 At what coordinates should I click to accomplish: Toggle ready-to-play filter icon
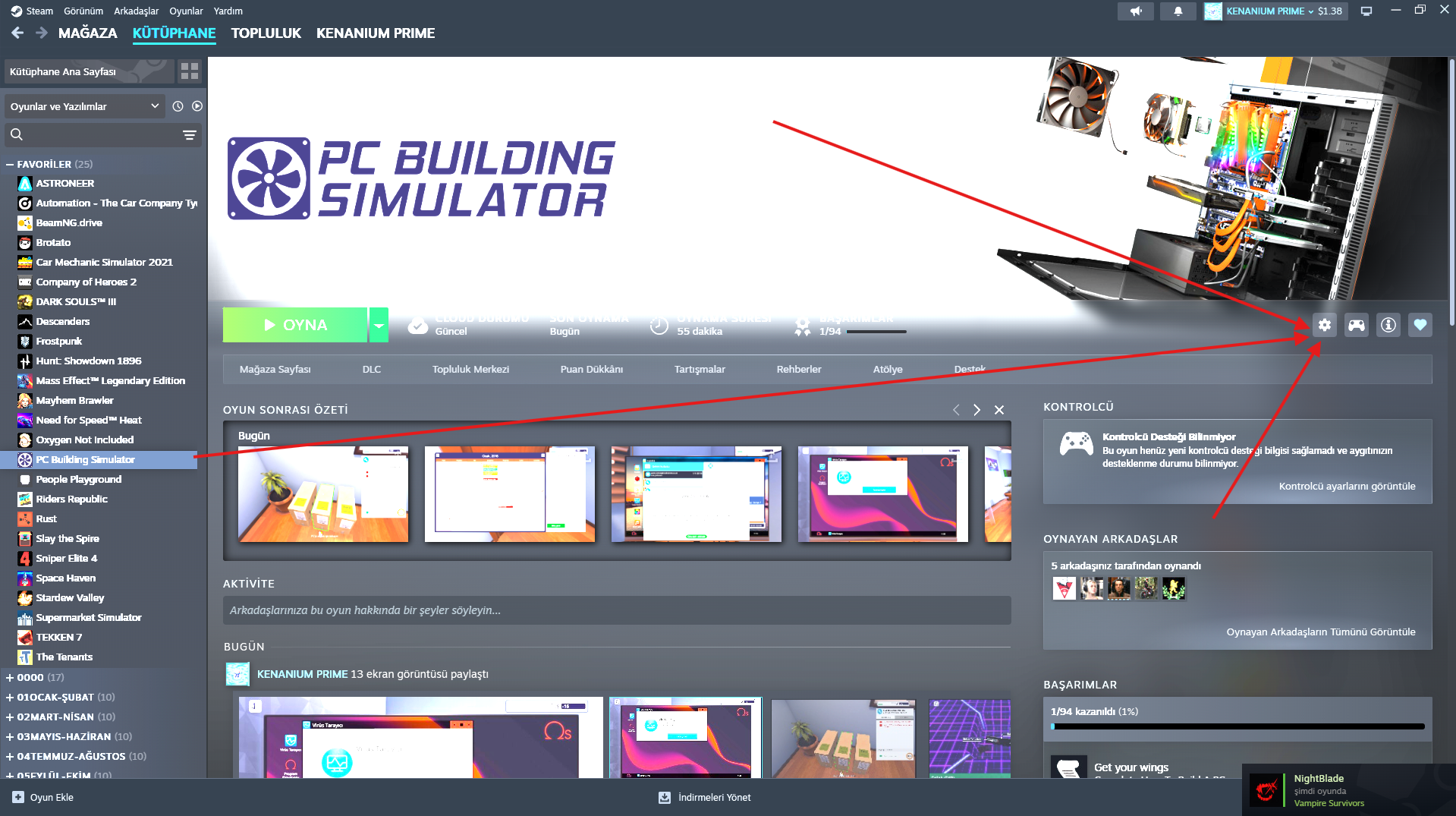(197, 106)
